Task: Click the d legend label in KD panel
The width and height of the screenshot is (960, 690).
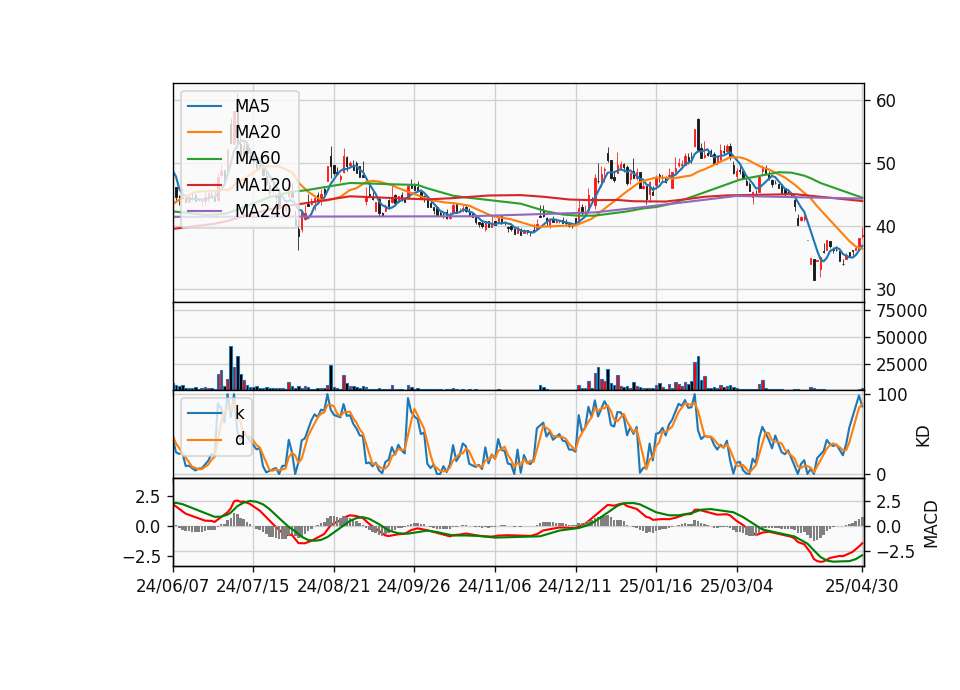Action: 240,439
